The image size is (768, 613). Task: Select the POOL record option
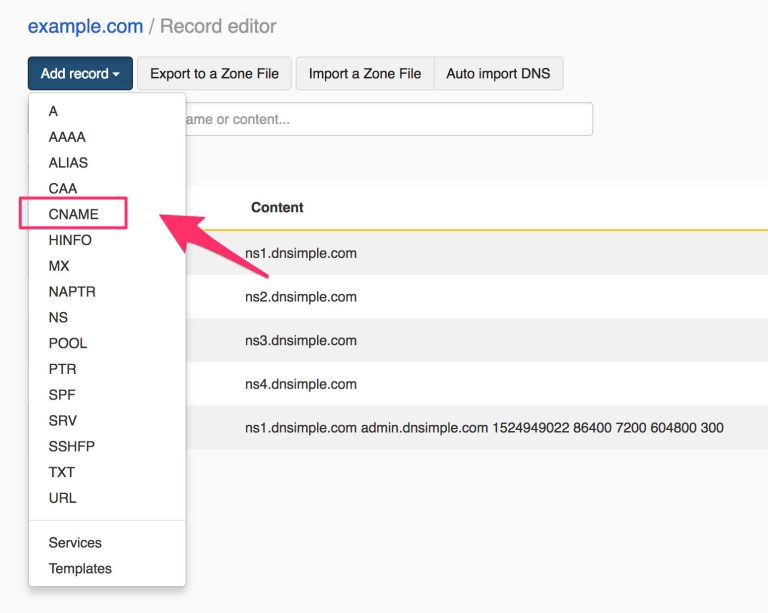[68, 343]
